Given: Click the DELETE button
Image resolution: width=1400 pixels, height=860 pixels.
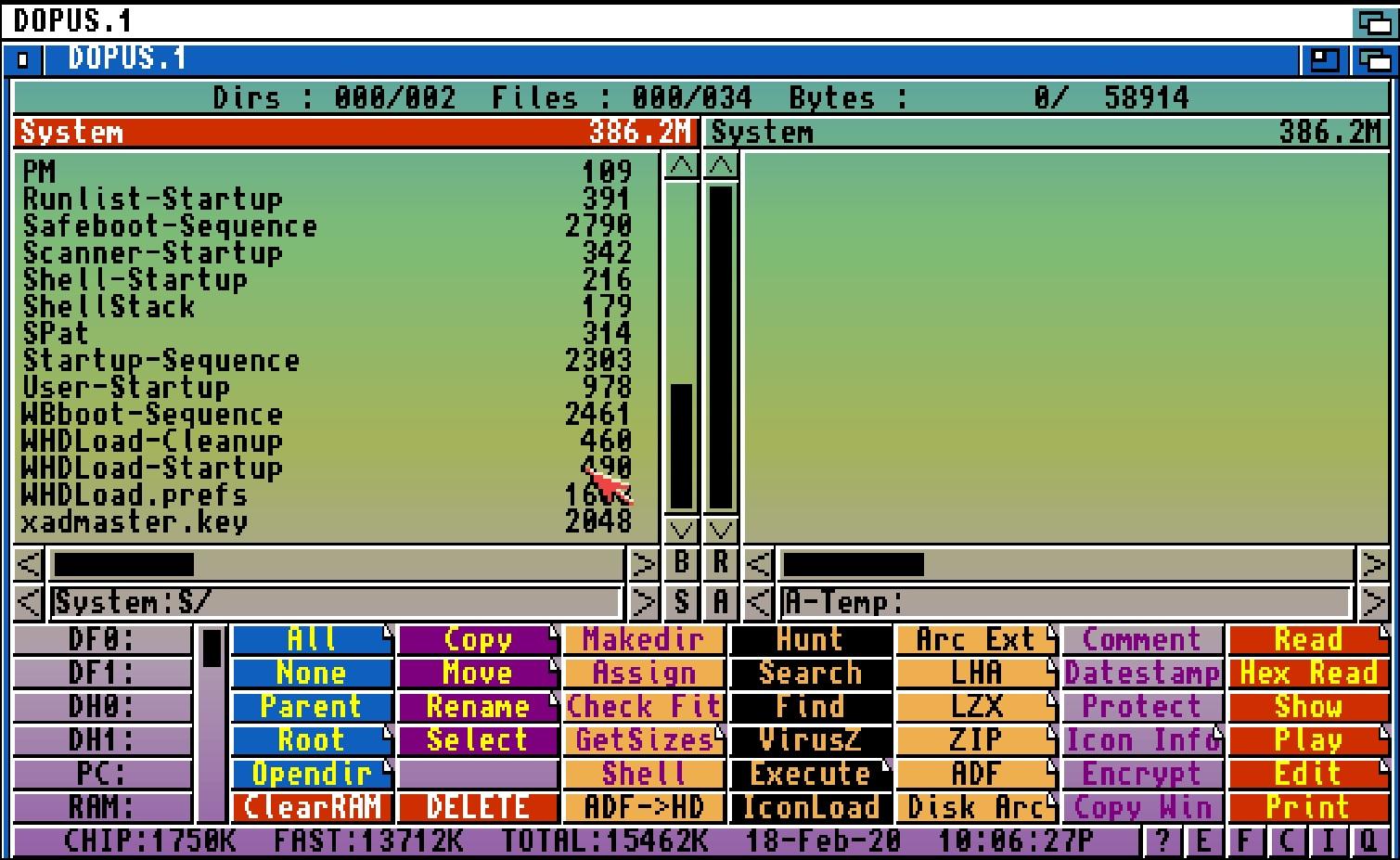Looking at the screenshot, I should pos(478,806).
